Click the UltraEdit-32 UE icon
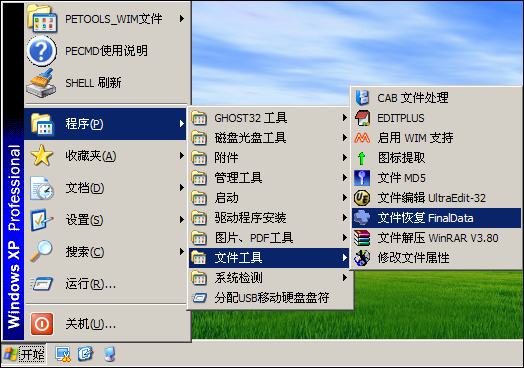Viewport: 524px width, 368px height. click(362, 198)
